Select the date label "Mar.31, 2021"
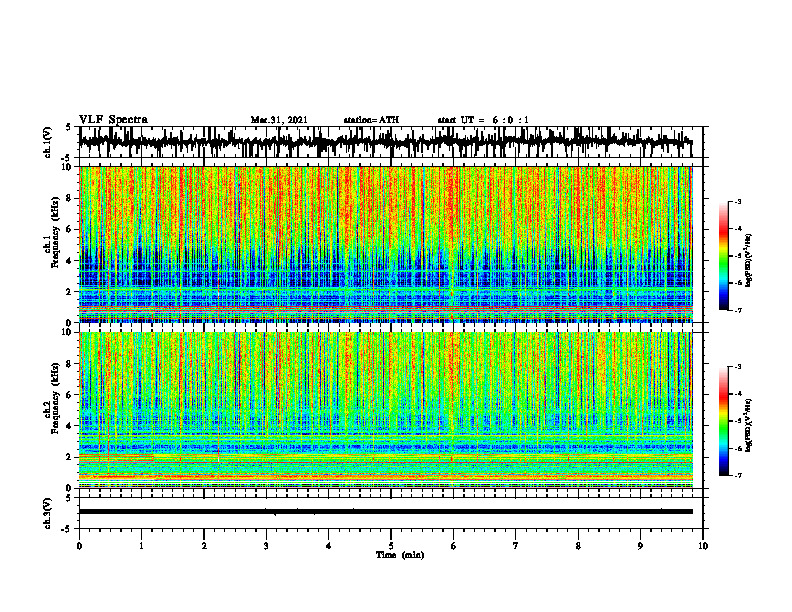 pyautogui.click(x=279, y=120)
